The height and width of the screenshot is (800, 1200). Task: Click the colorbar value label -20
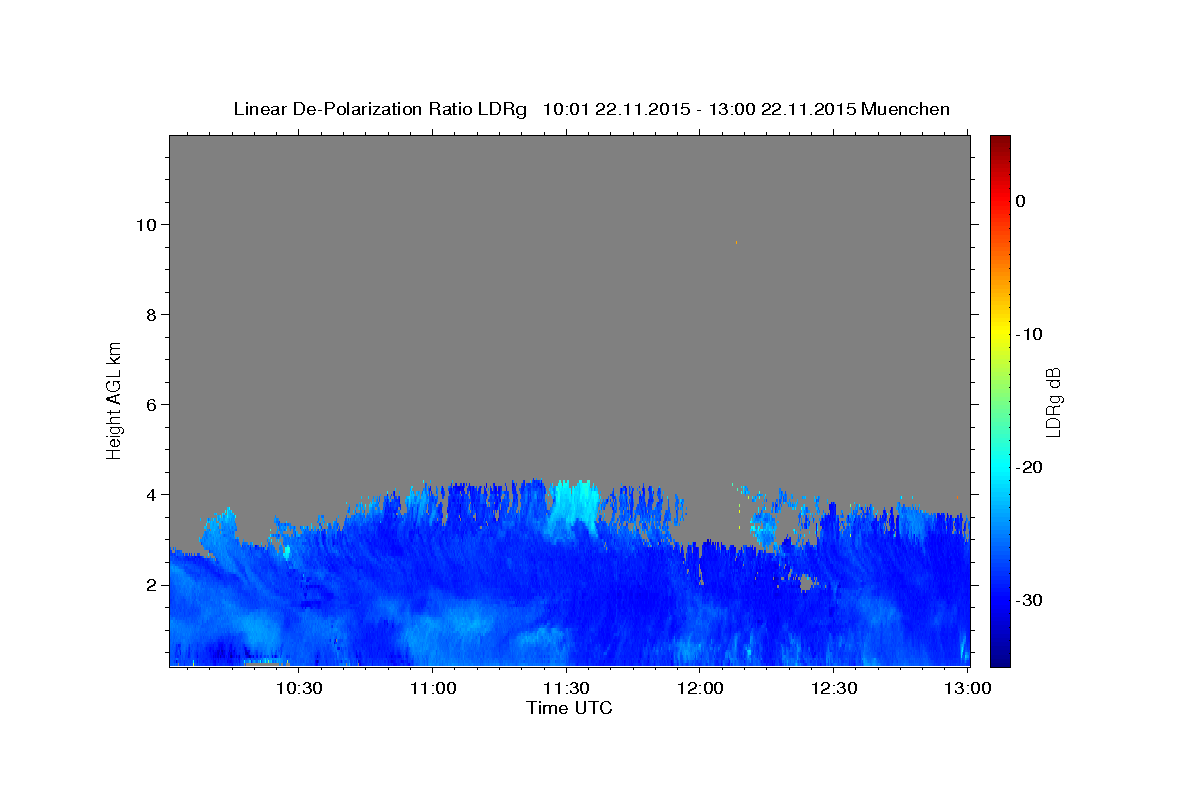1028,467
